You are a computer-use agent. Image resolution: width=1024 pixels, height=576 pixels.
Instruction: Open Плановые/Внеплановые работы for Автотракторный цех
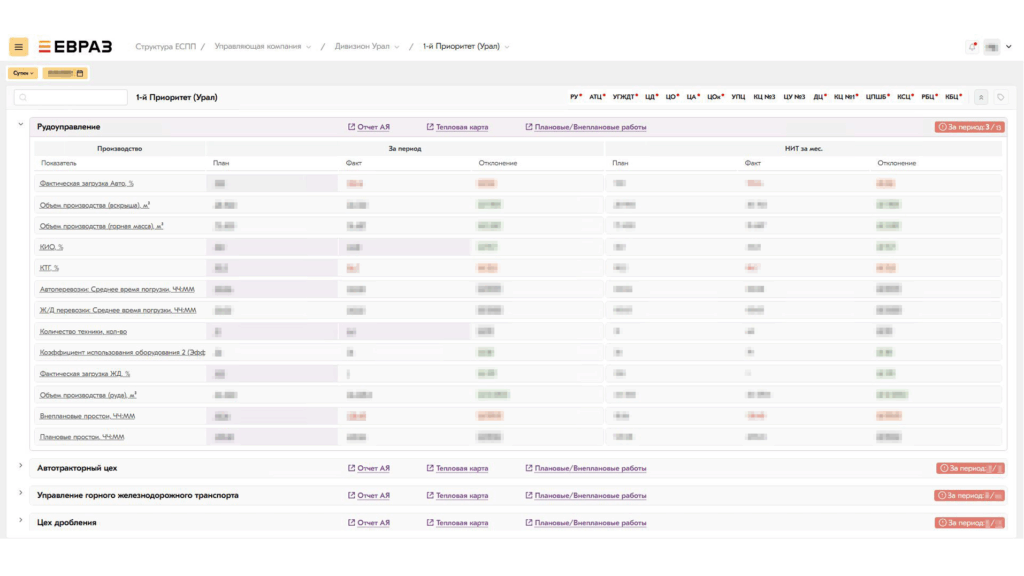(590, 468)
